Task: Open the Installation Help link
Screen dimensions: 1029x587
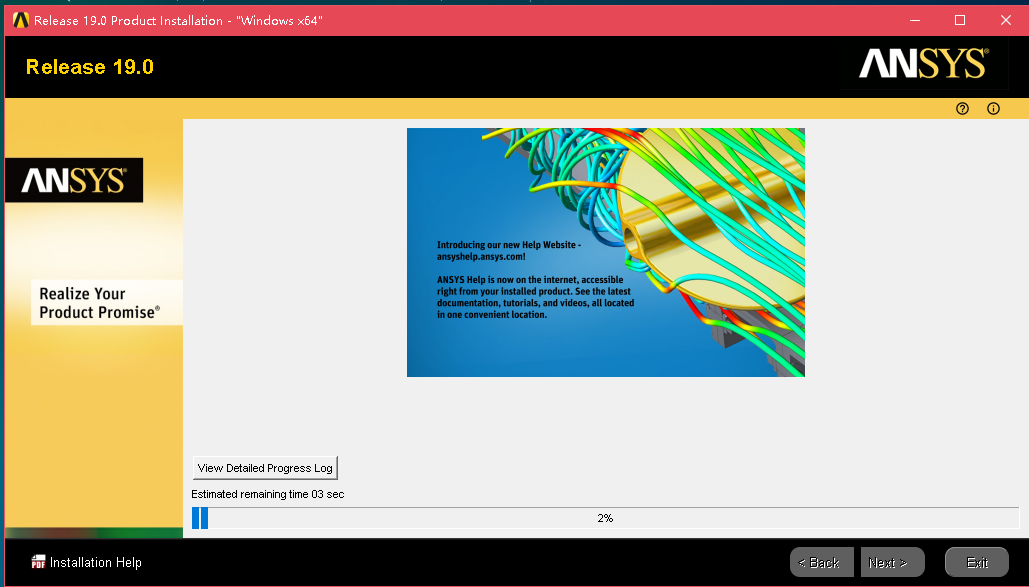Action: (x=96, y=563)
